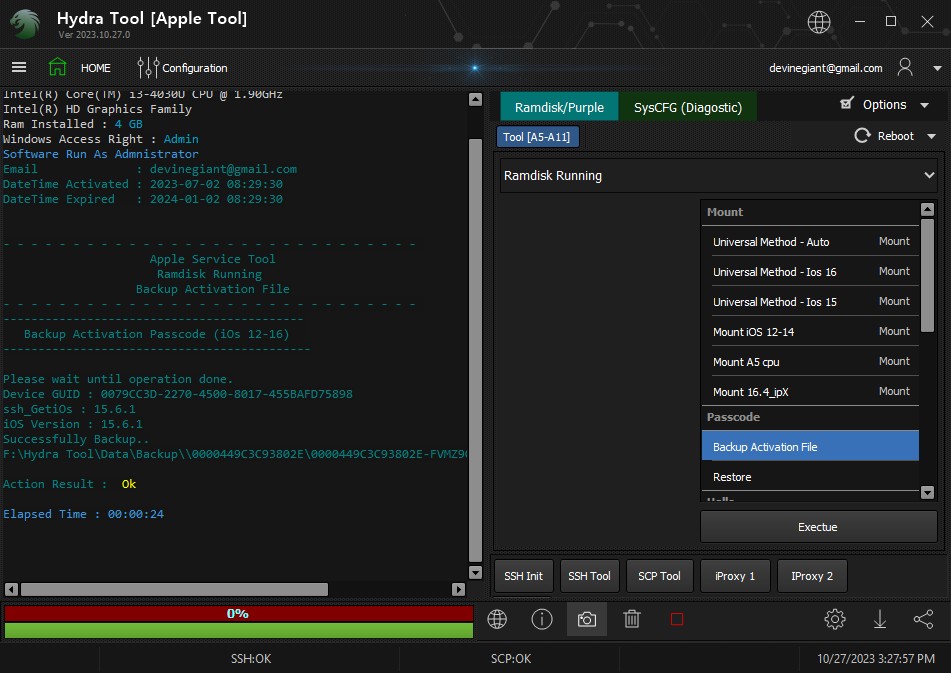Screen dimensions: 951x673
Task: Take a screenshot with the camera icon
Action: point(586,619)
